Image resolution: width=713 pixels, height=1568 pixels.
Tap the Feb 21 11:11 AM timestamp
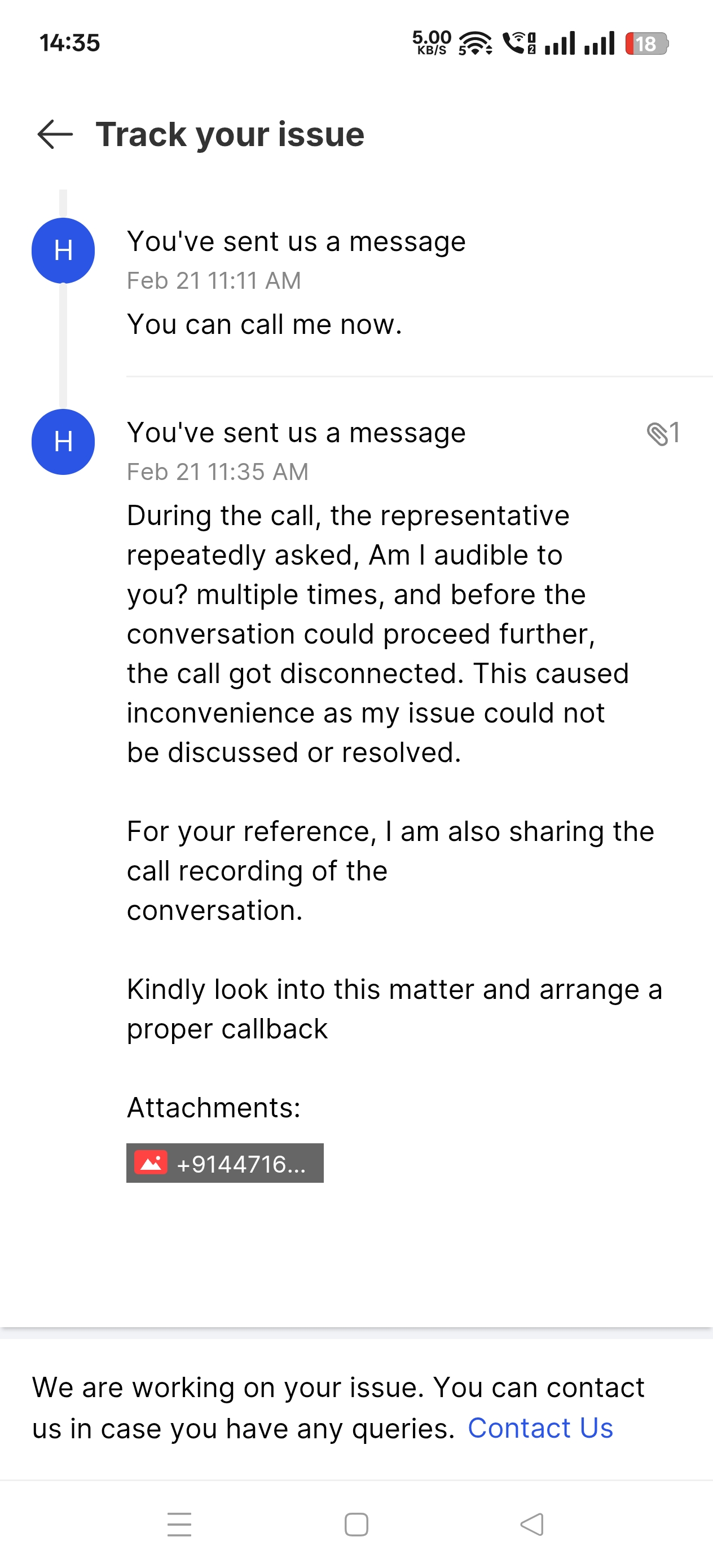214,281
